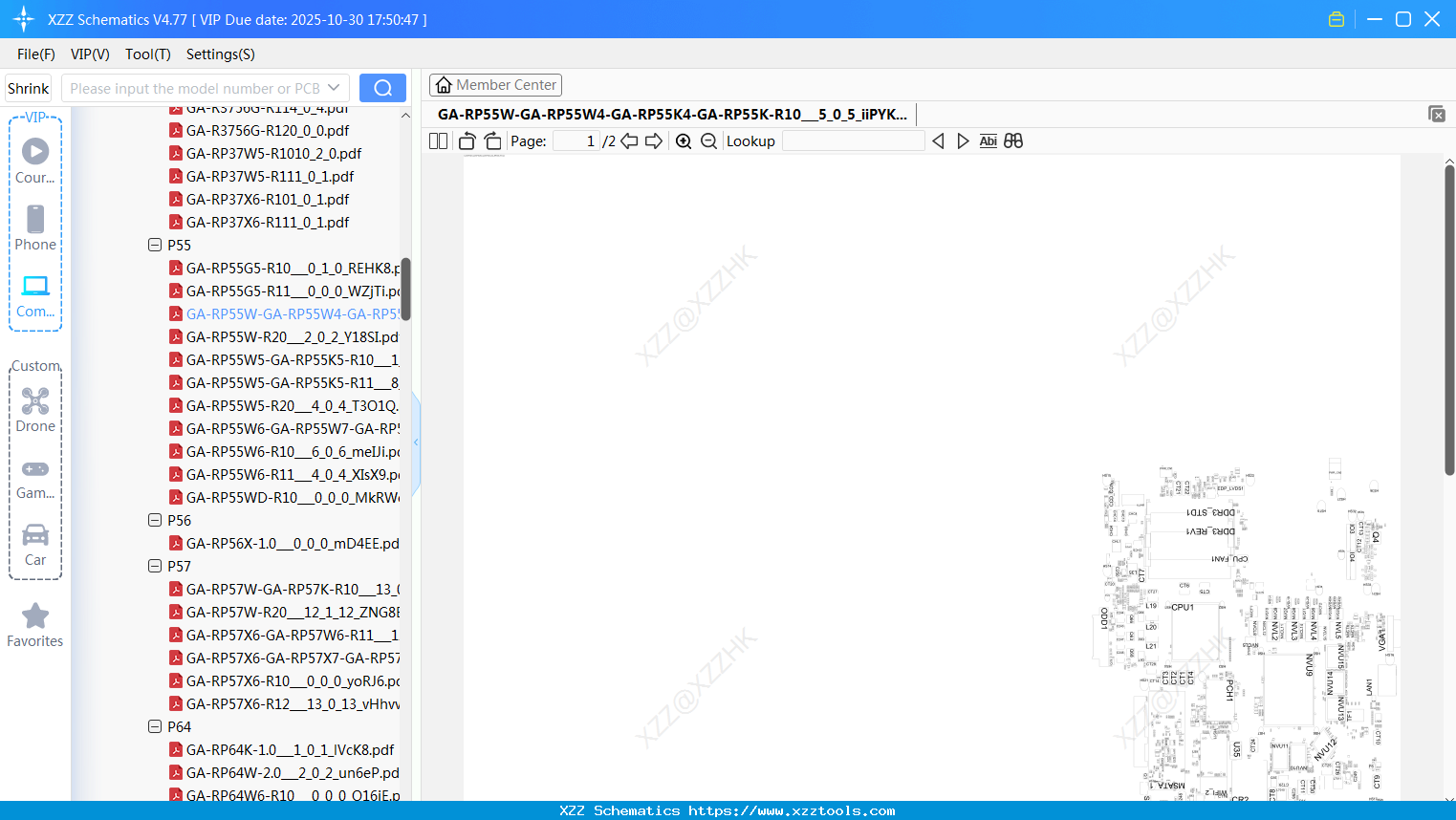Open GA-RP55W5-R20 T3O1Q file
The height and width of the screenshot is (820, 1456).
tap(285, 405)
